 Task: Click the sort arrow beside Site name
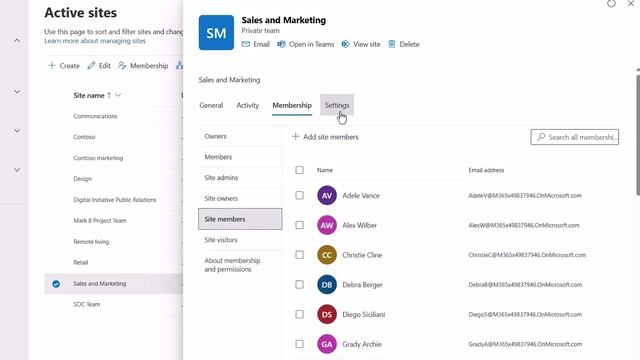point(109,95)
